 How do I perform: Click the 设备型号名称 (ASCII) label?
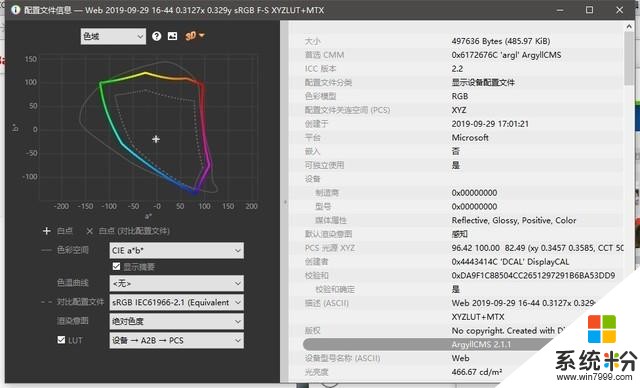(342, 358)
